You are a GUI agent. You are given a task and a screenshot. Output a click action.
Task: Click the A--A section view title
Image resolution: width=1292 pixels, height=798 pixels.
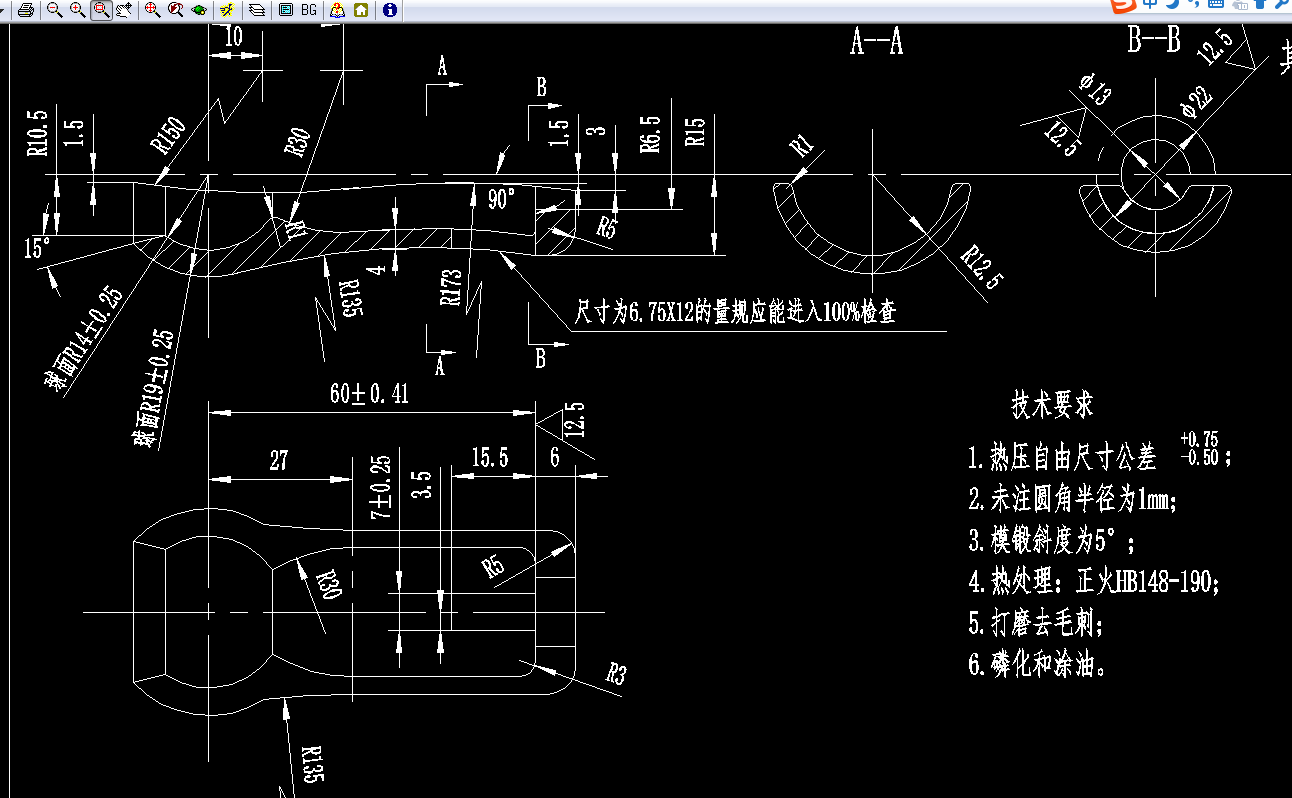877,43
